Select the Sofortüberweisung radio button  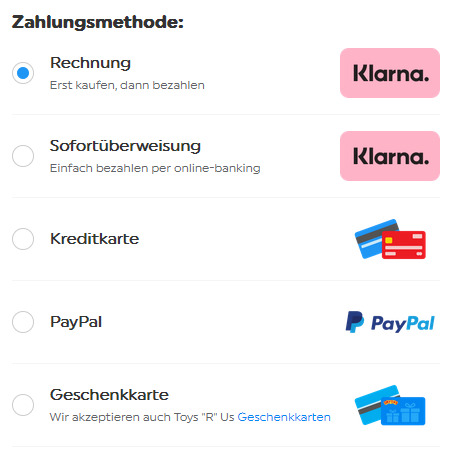23,156
